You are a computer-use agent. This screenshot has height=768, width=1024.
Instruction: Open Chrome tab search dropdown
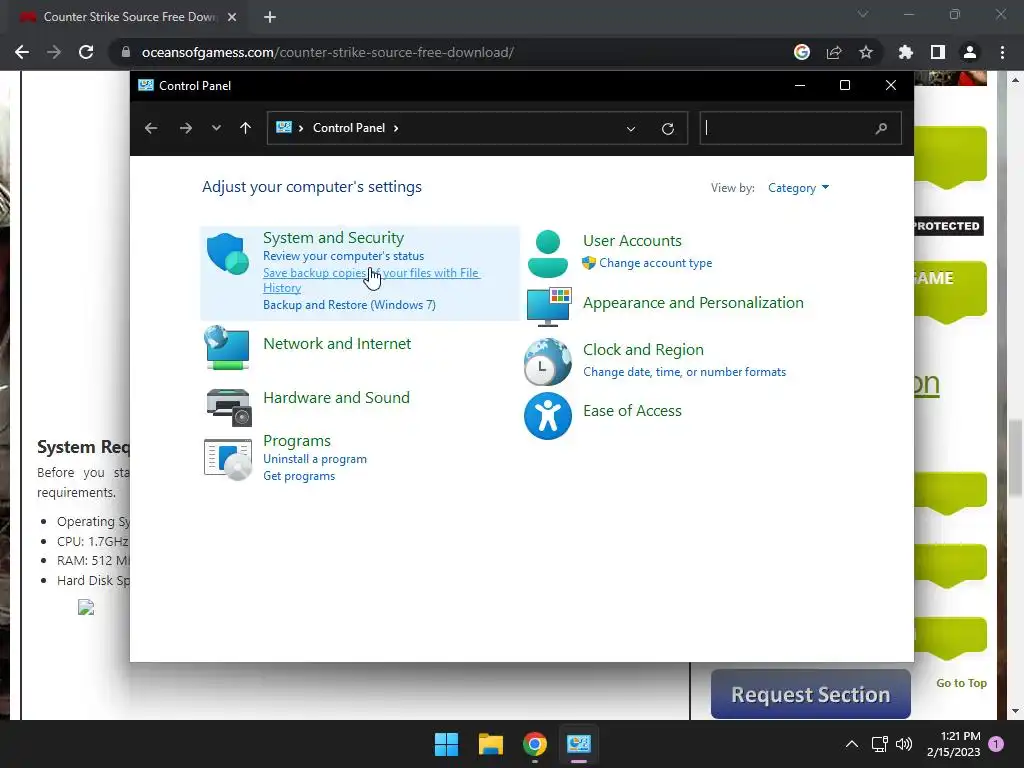(x=863, y=14)
